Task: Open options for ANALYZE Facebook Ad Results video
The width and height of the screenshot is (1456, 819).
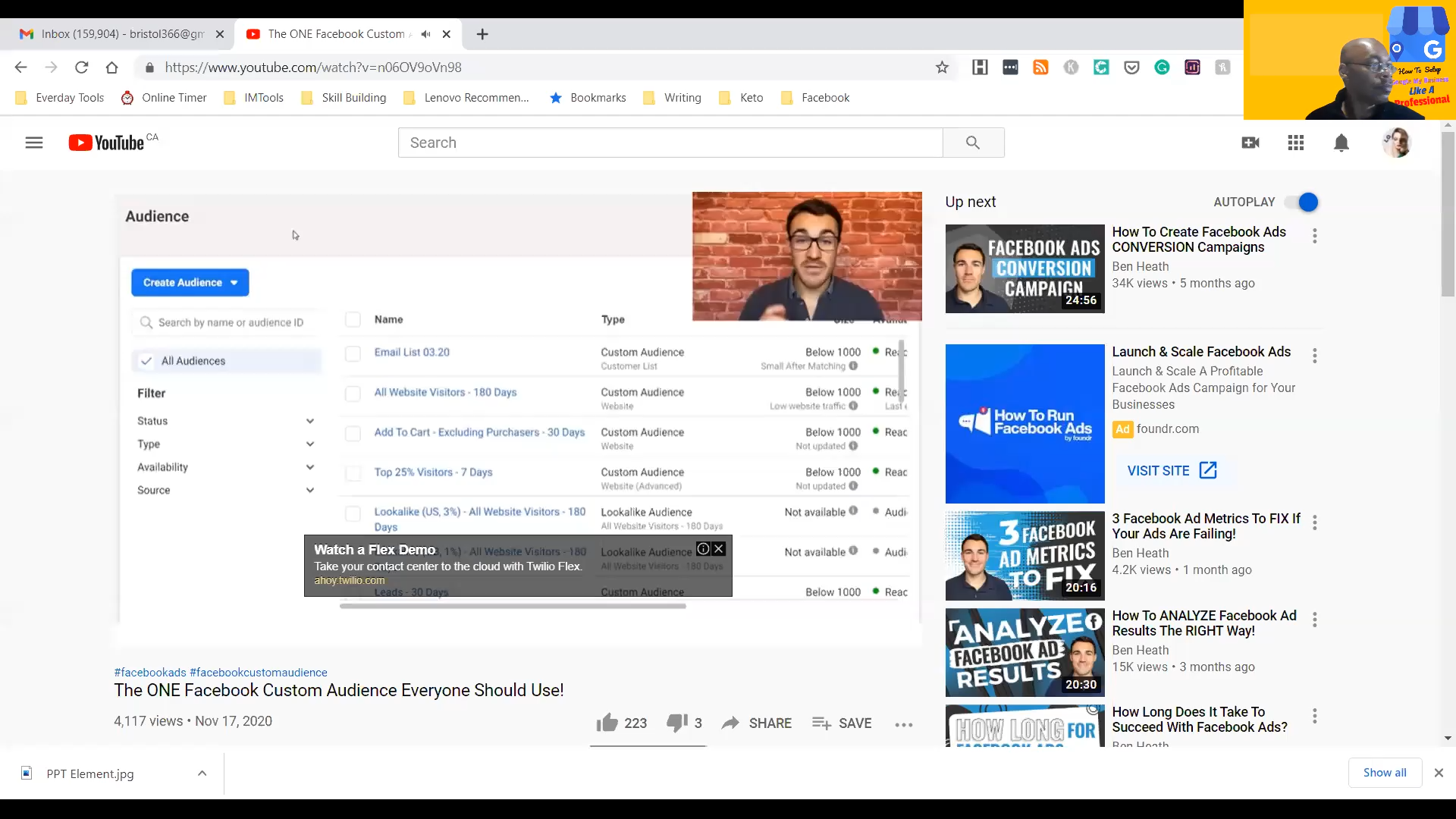Action: [x=1314, y=620]
